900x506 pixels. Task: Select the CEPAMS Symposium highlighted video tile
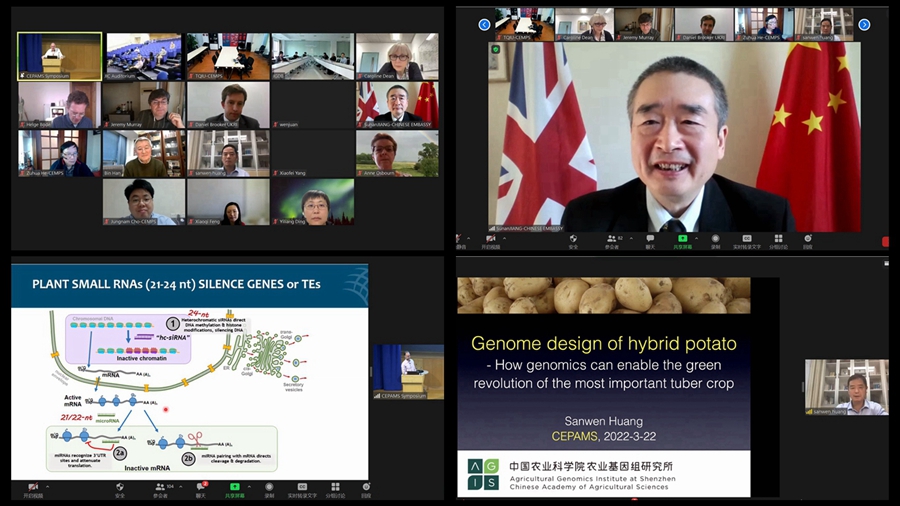59,55
